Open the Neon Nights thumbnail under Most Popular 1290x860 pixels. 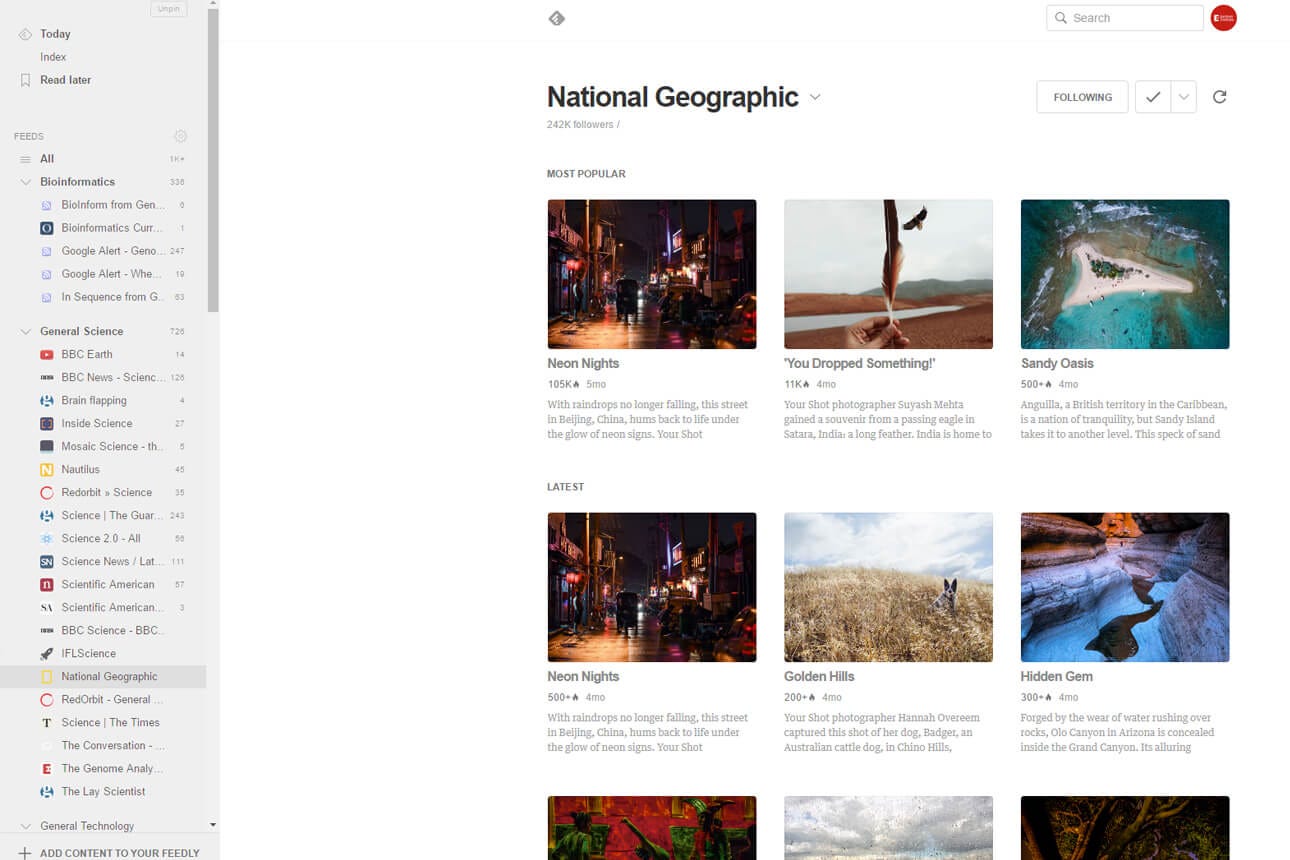coord(652,274)
